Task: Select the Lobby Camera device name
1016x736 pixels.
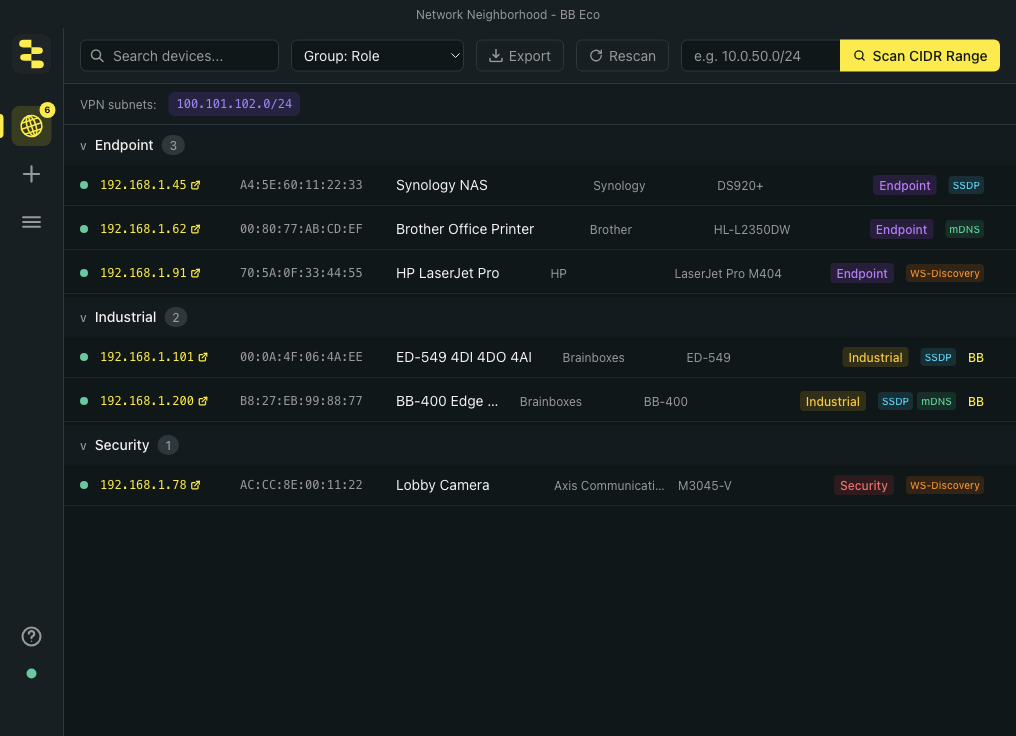Action: tap(443, 485)
